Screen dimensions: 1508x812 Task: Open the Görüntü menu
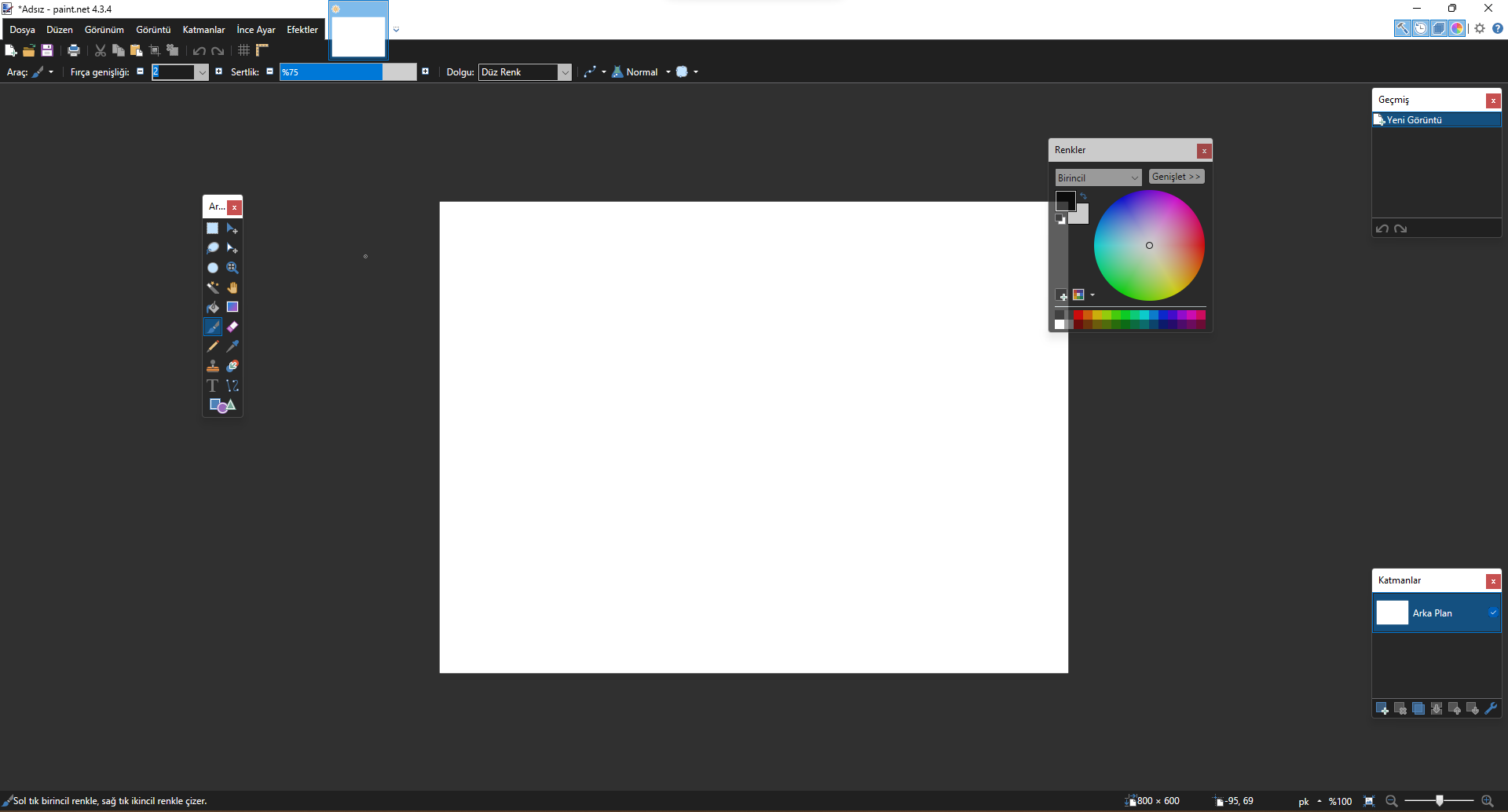(x=153, y=29)
